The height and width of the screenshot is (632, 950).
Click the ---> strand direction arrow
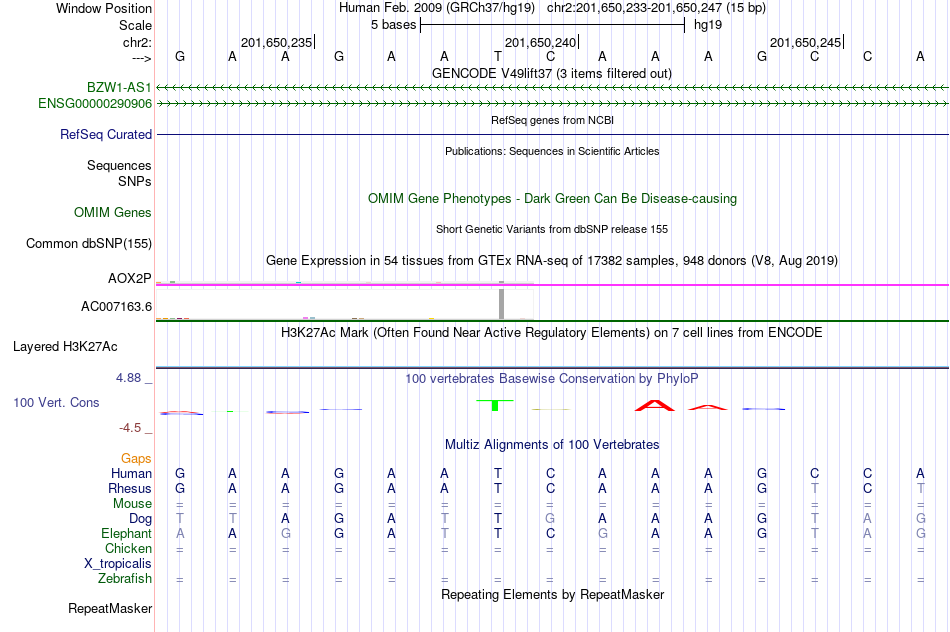(x=142, y=58)
